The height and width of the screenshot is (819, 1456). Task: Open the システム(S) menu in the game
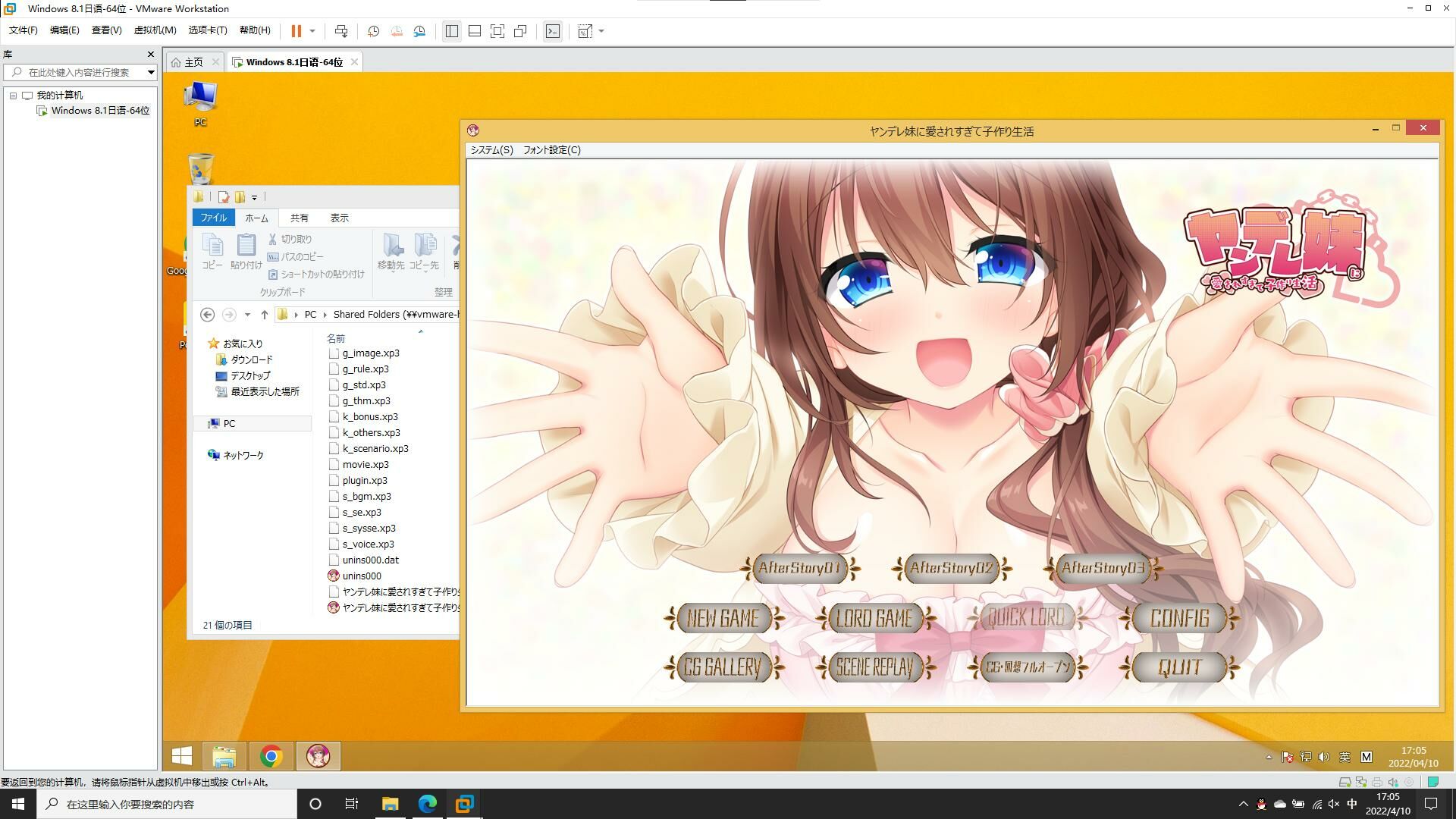pos(491,150)
